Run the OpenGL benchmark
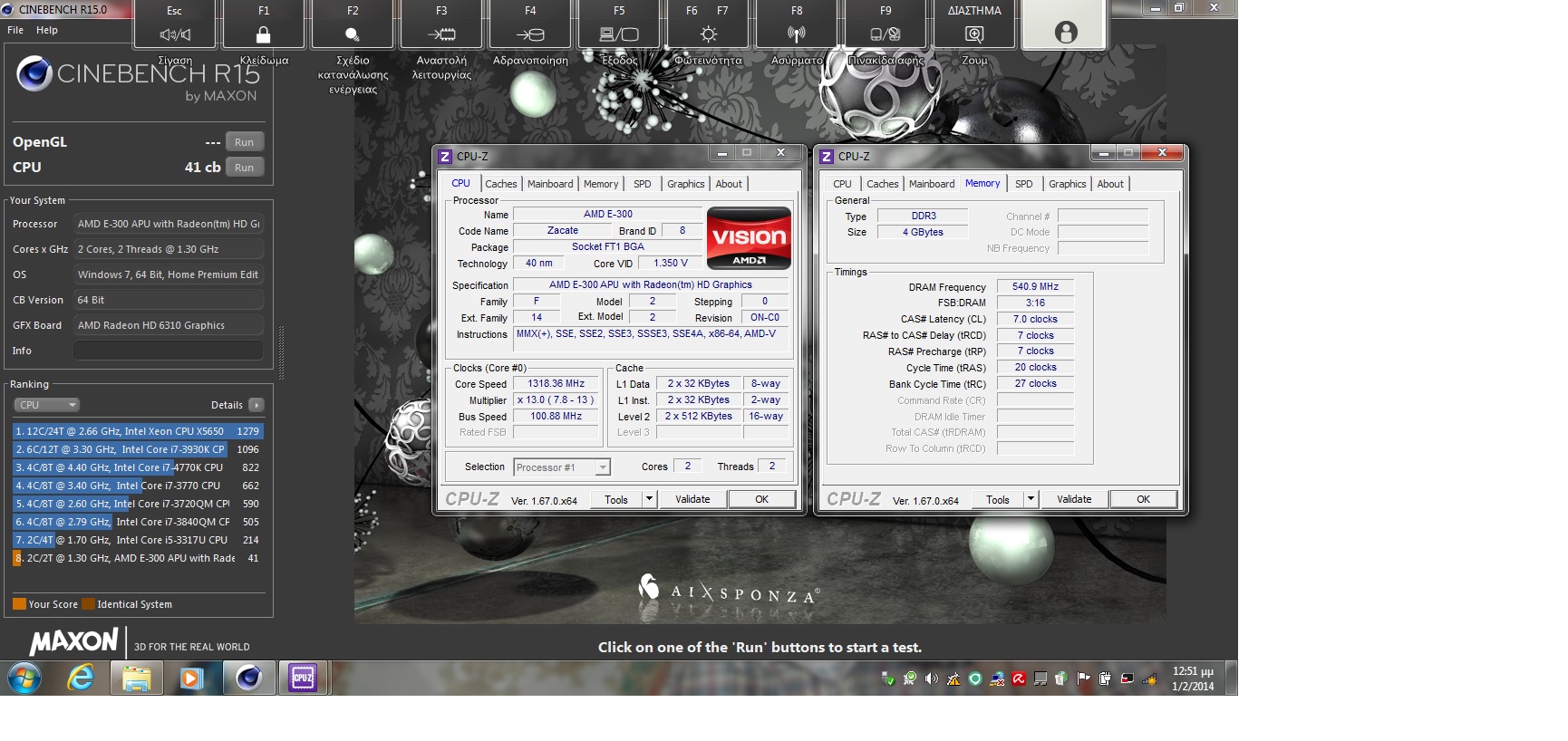 click(x=245, y=142)
